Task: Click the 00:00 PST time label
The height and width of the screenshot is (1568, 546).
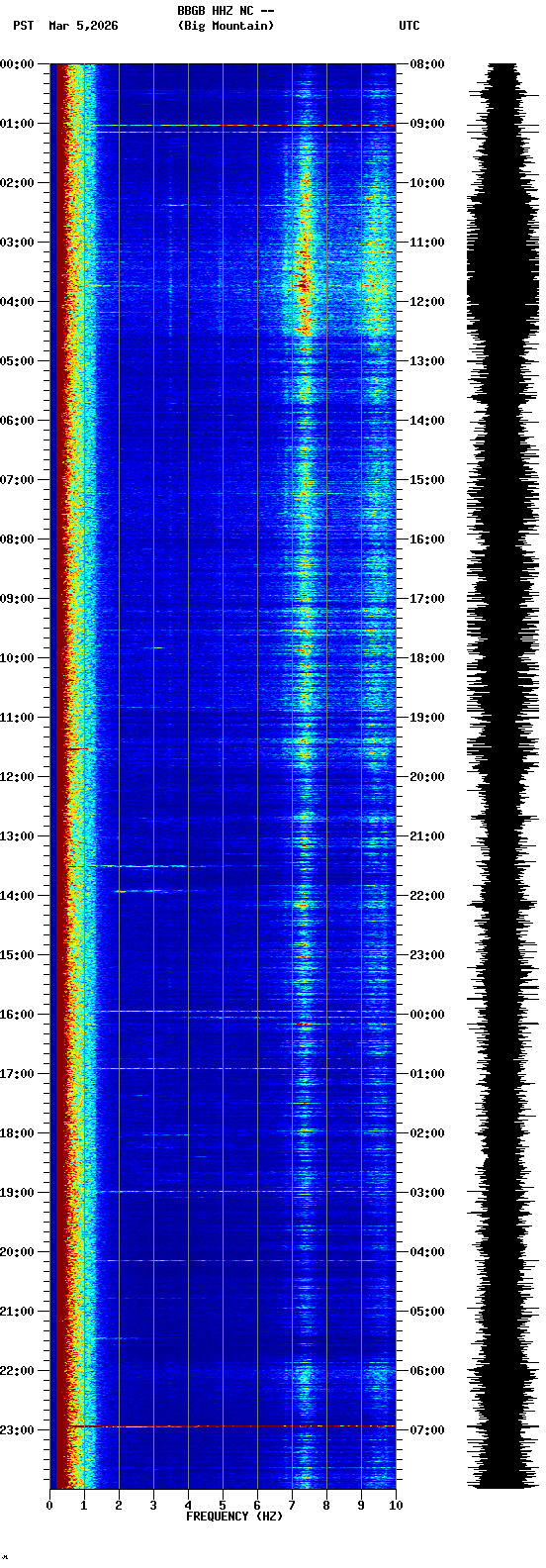Action: point(18,64)
